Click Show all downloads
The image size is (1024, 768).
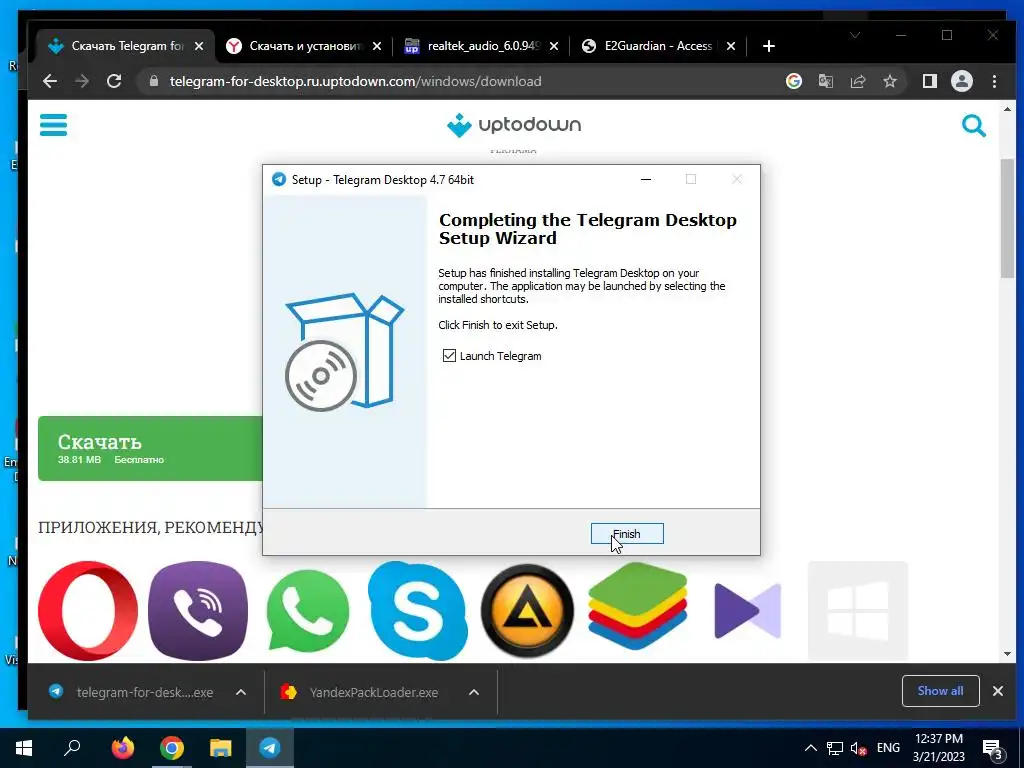(x=940, y=690)
